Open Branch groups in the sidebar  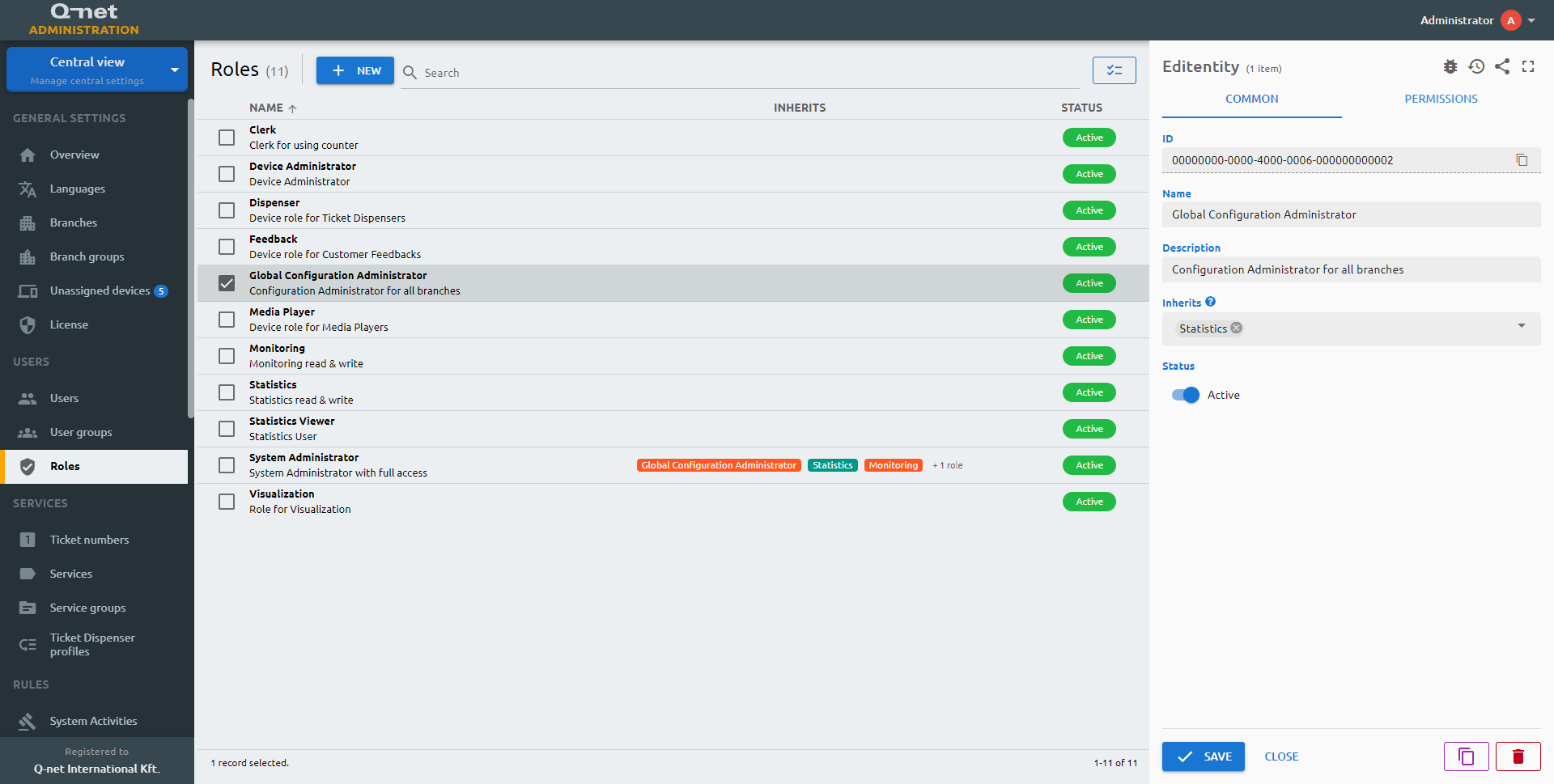[96, 256]
